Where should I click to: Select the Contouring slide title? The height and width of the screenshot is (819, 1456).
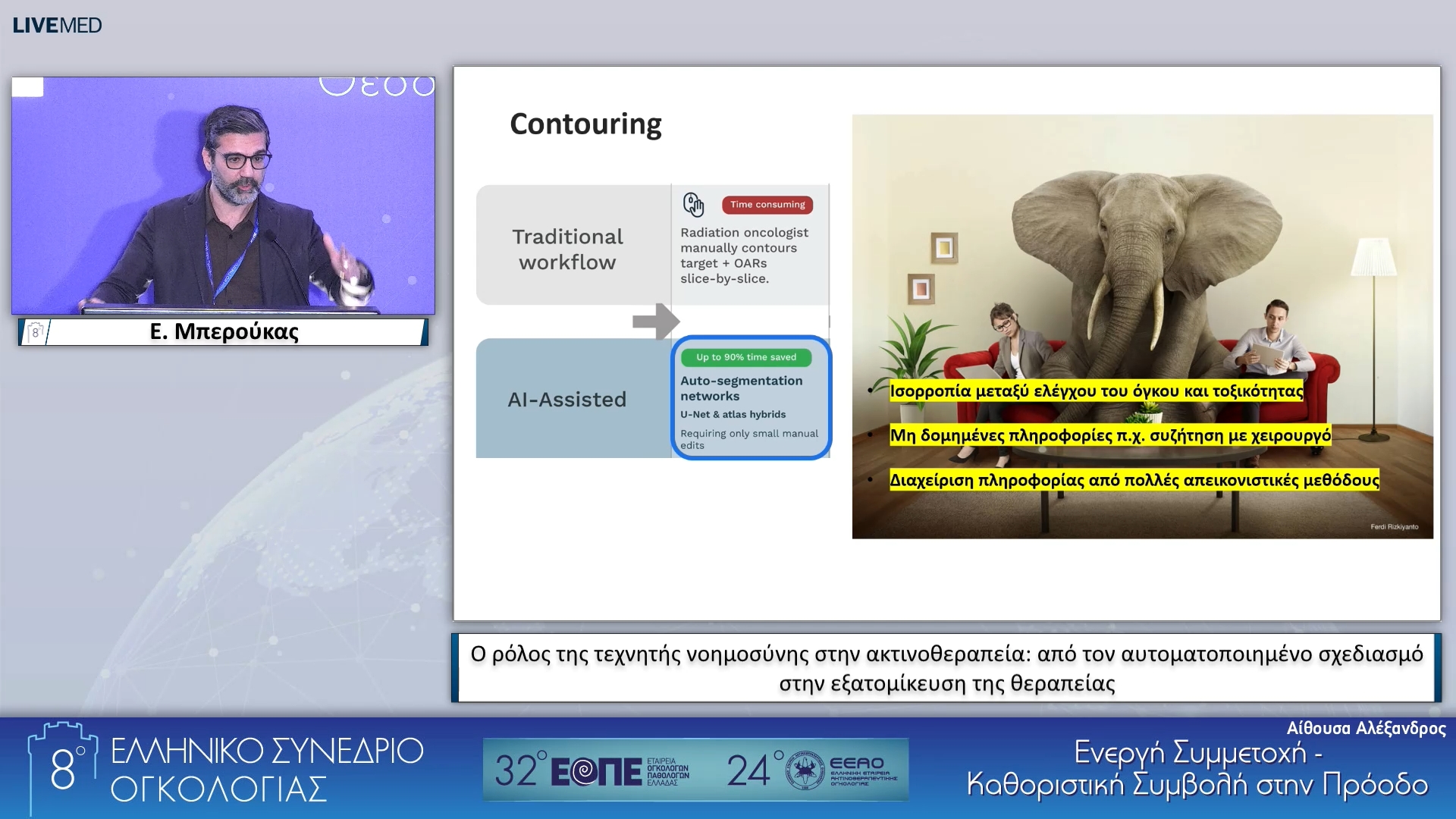coord(585,124)
